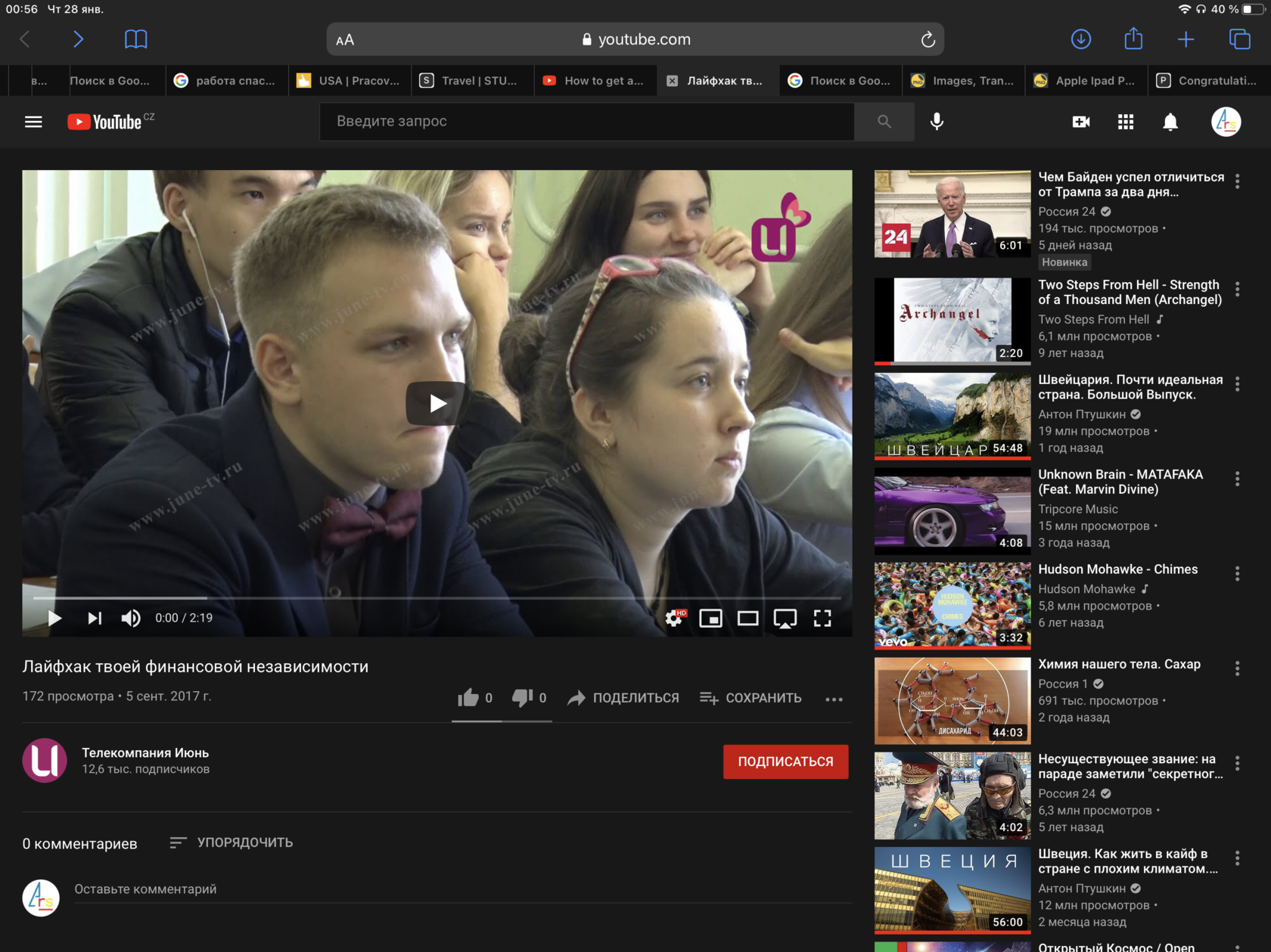
Task: Open Hudson Mohawke - Chimes title link
Action: (x=1117, y=569)
